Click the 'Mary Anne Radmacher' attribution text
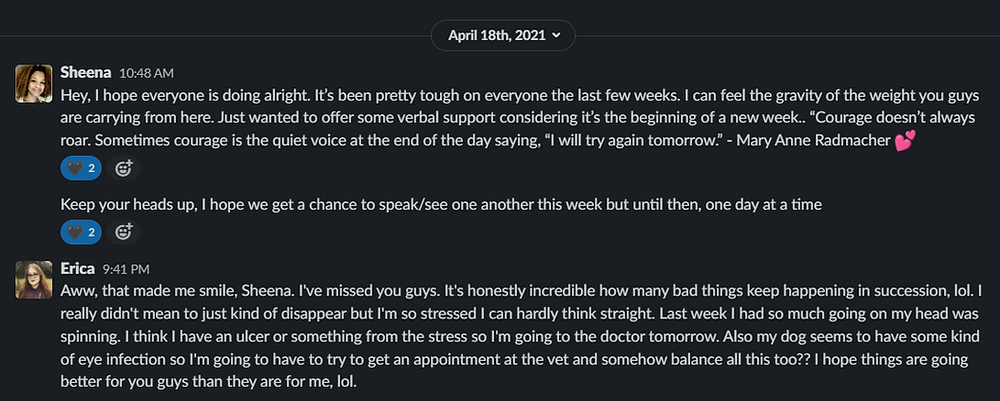1000x401 pixels. click(813, 141)
